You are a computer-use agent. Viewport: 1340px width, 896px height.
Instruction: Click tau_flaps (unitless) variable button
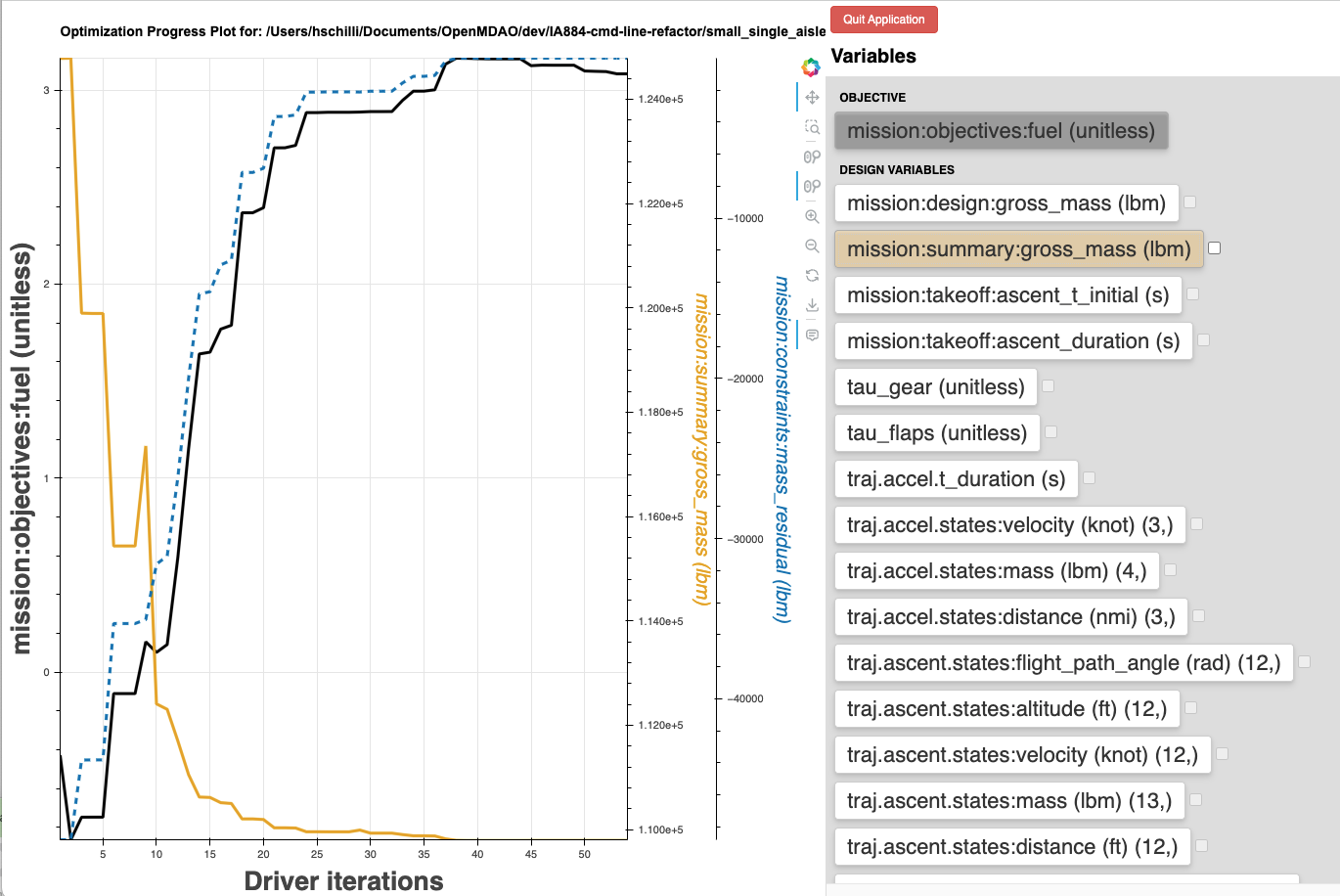(x=937, y=433)
